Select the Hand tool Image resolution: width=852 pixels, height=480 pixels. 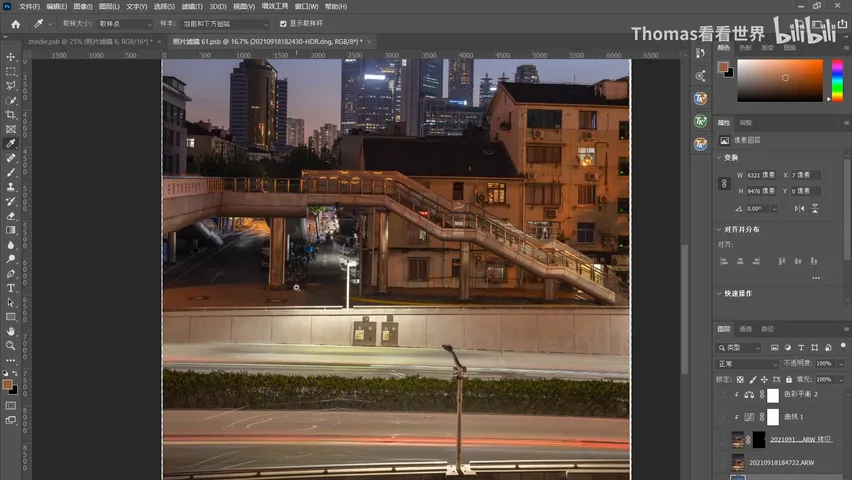[11, 331]
